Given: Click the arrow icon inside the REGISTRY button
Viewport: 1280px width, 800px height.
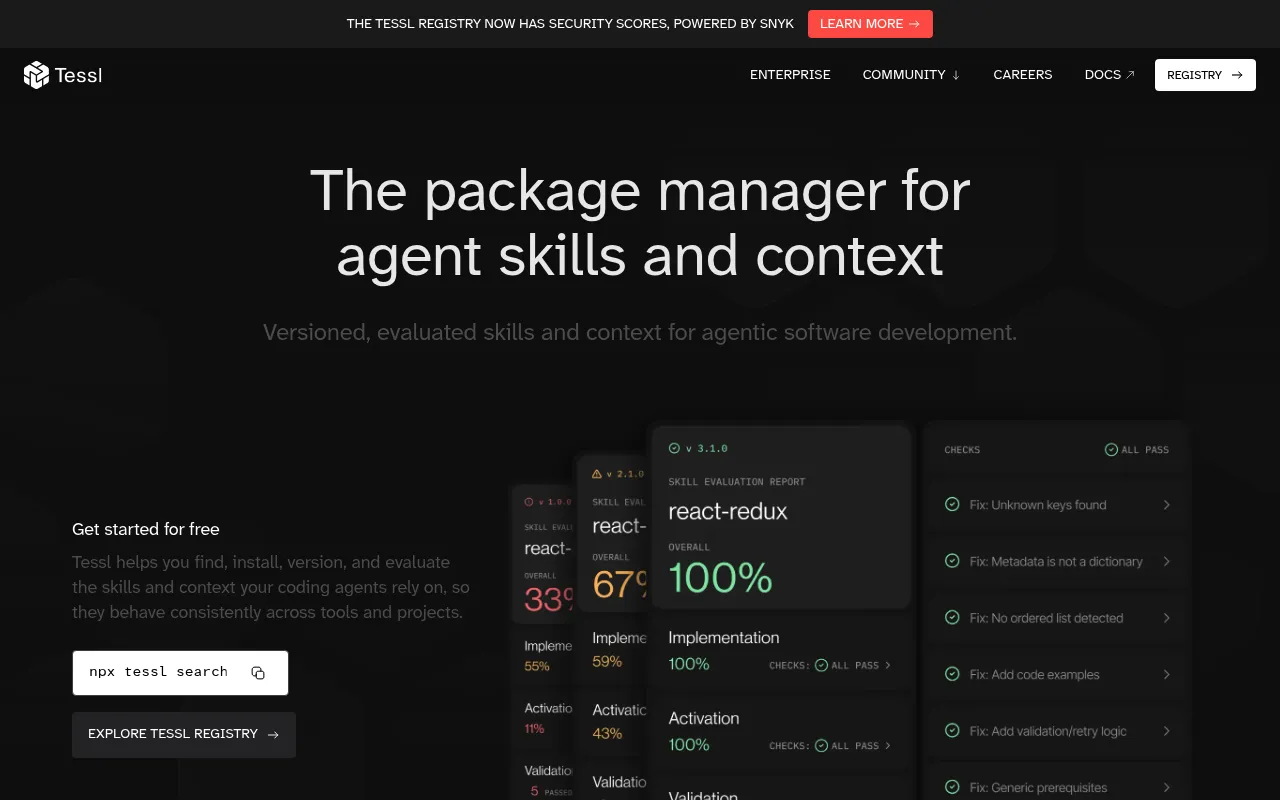Looking at the screenshot, I should 1237,75.
